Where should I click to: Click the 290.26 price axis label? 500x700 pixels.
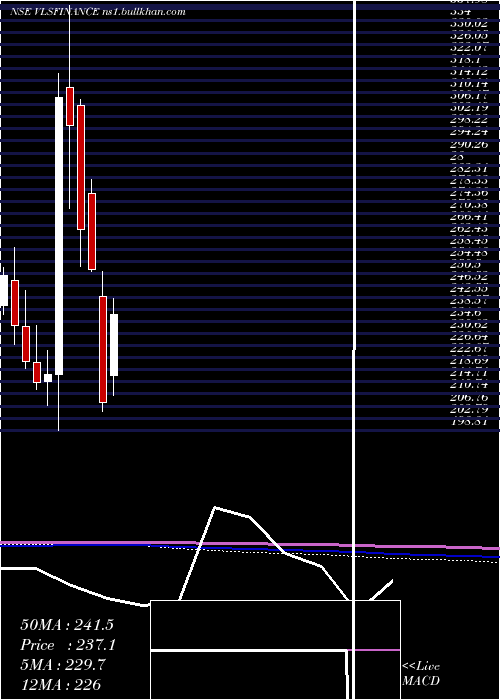point(468,144)
